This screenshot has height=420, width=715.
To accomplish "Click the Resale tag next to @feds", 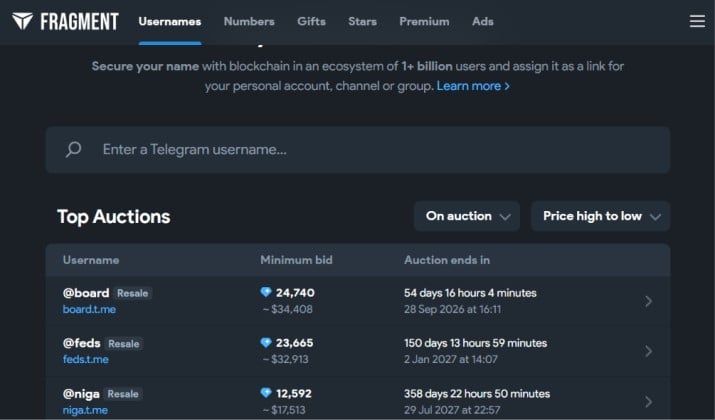I will point(124,344).
